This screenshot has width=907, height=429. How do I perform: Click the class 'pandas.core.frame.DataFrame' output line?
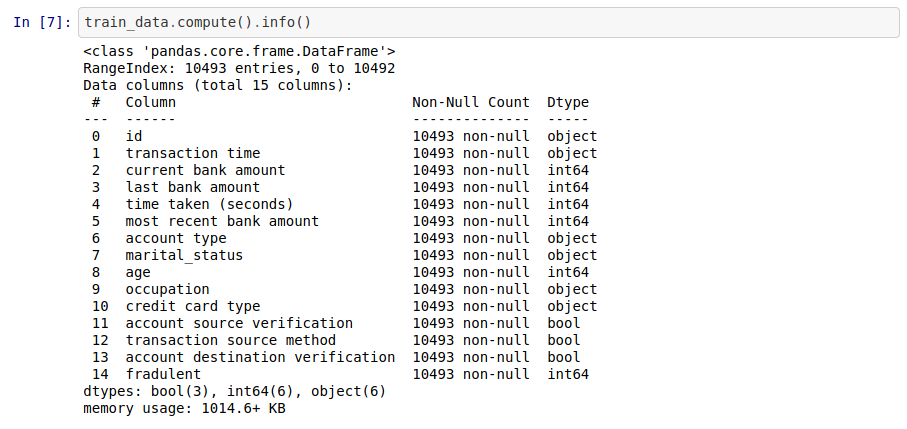[239, 51]
